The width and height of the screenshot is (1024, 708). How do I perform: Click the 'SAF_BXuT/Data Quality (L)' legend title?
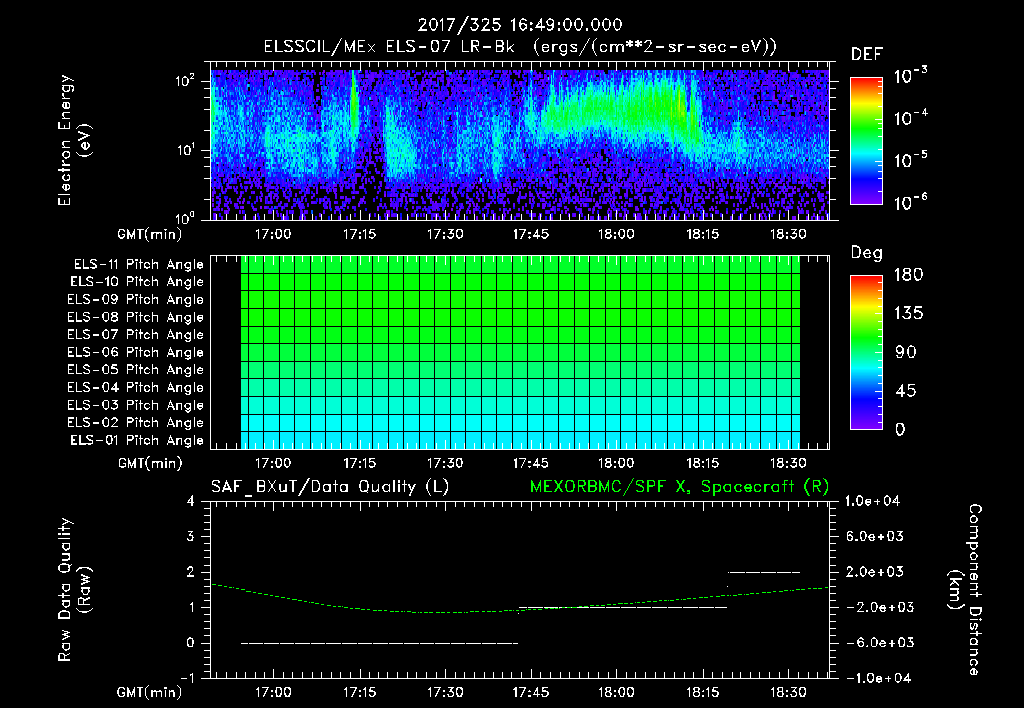pyautogui.click(x=330, y=487)
